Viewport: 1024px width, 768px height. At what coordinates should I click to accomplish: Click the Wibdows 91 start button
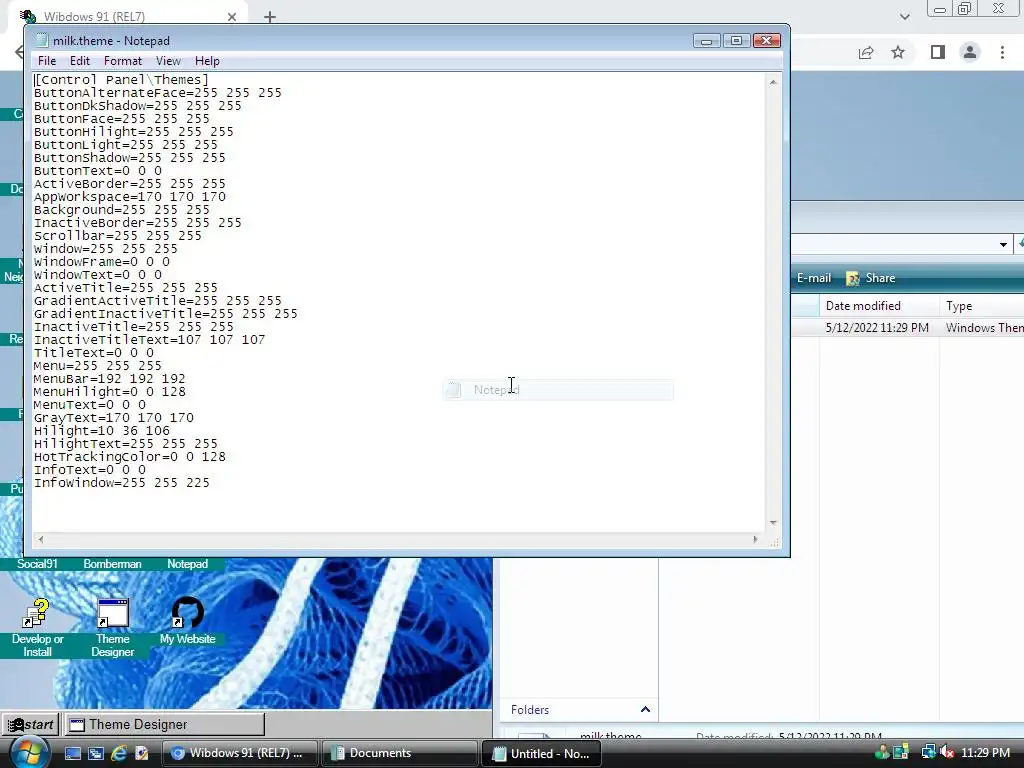30,724
